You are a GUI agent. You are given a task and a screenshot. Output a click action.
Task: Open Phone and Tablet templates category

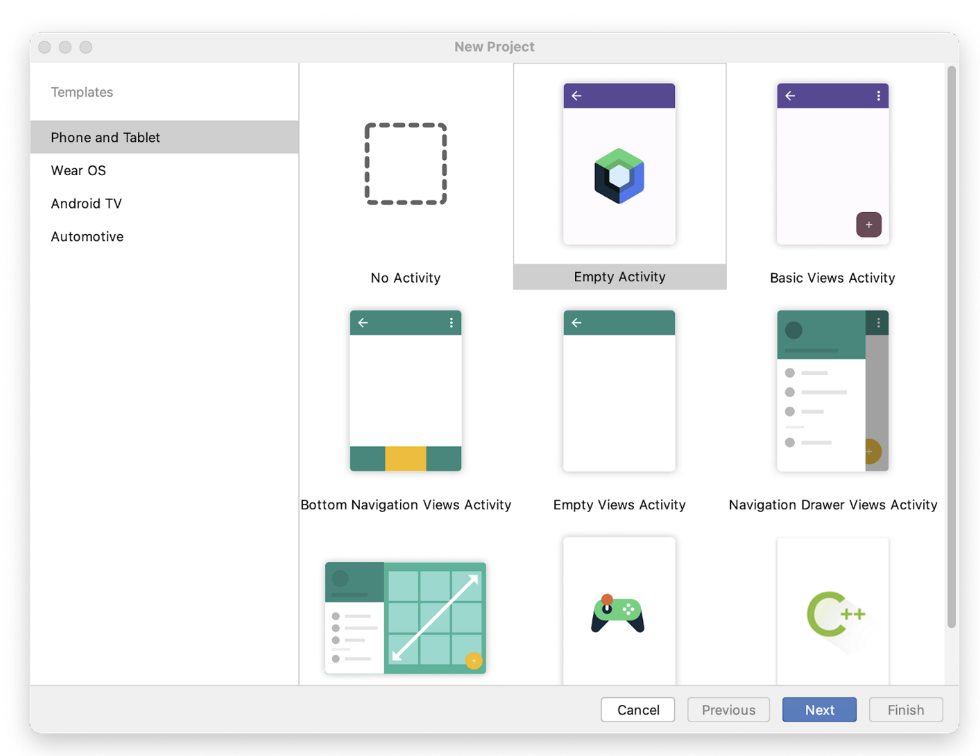tap(164, 137)
